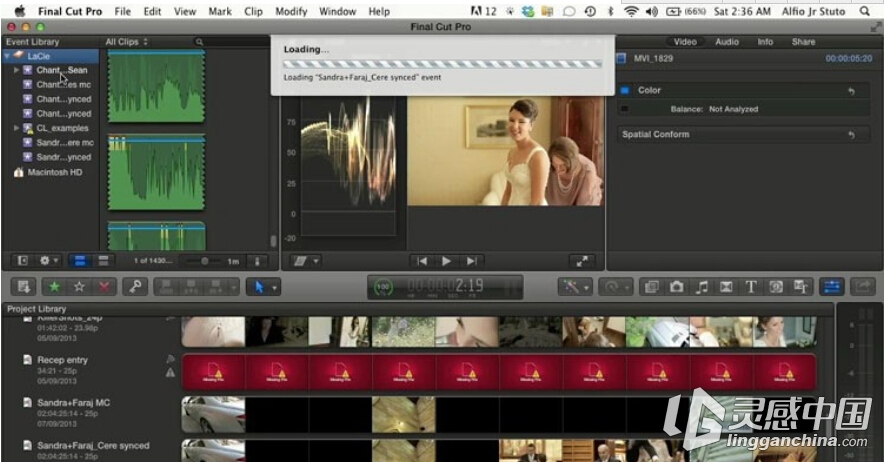Open the clip appearance switch button
The height and width of the screenshot is (462, 884).
click(257, 261)
